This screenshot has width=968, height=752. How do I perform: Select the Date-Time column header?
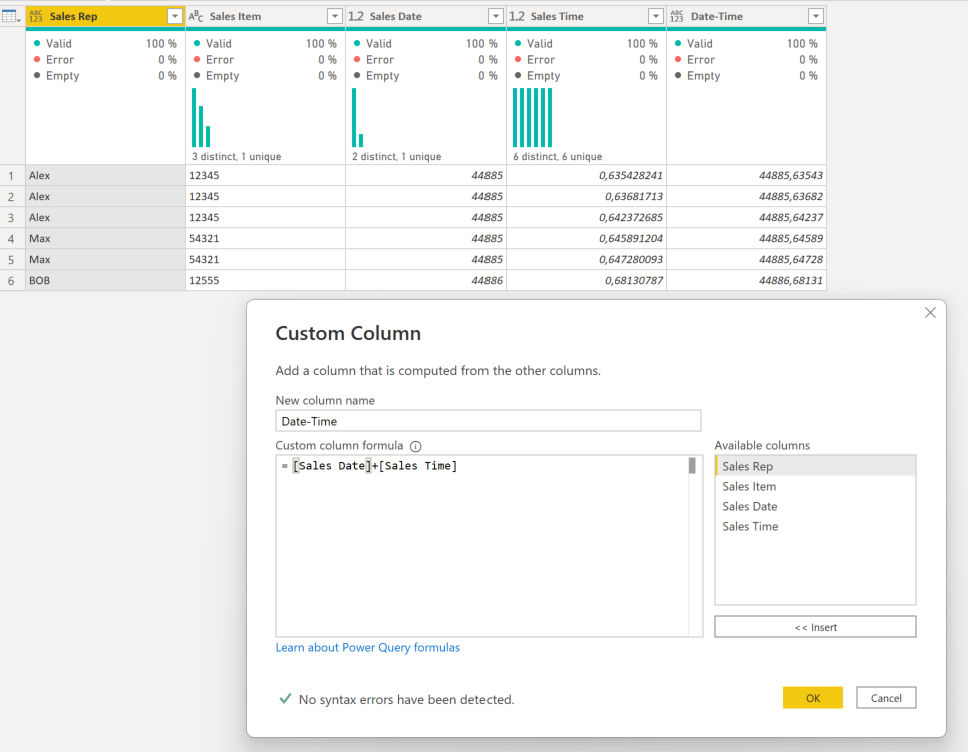(746, 17)
